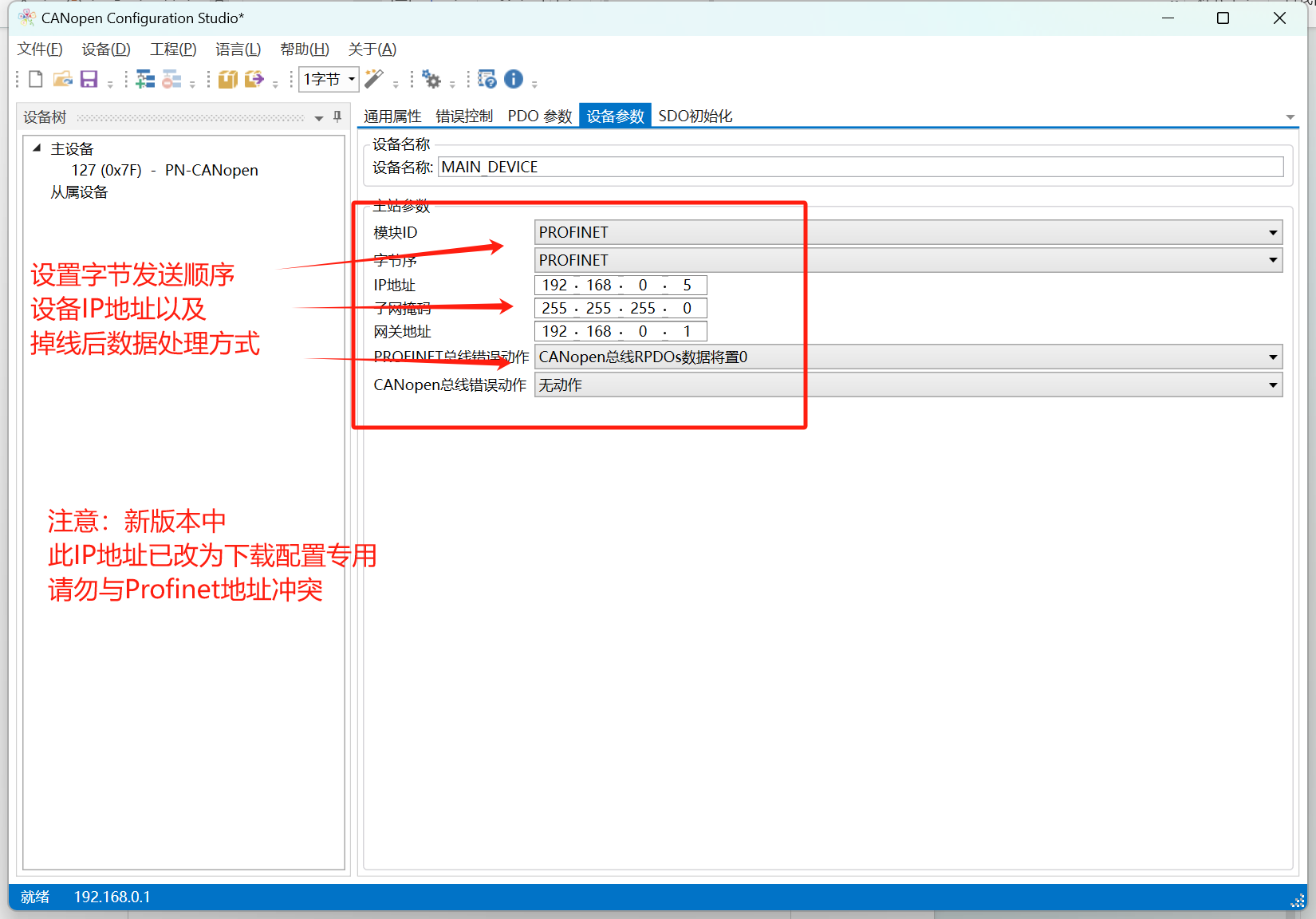The image size is (1316, 919).
Task: Click the New file icon in the toolbar
Action: point(36,79)
